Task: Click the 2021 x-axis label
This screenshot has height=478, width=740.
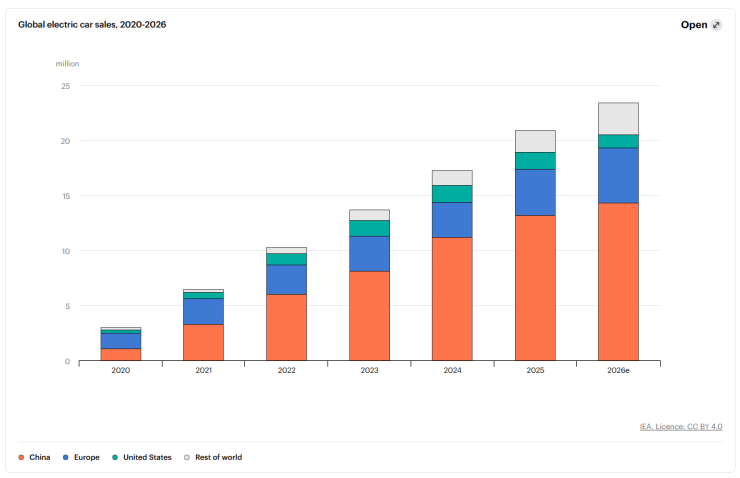Action: [203, 370]
